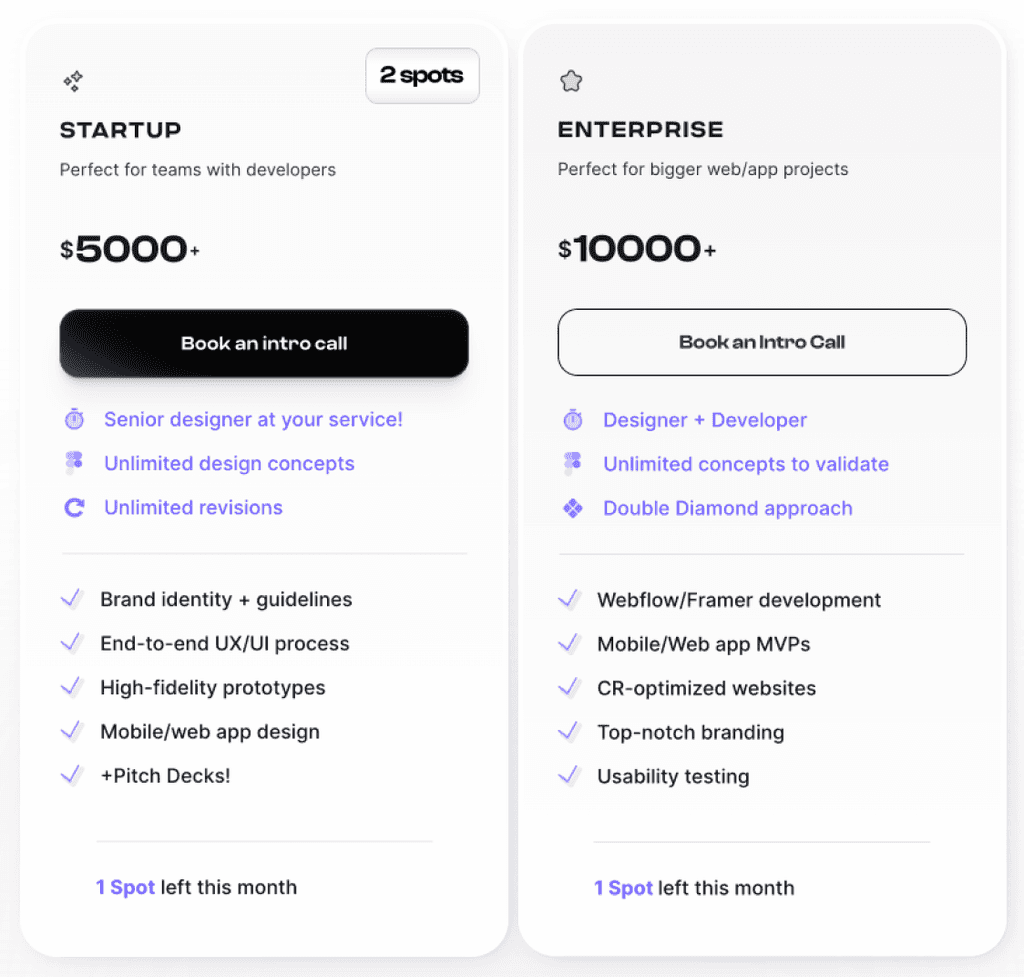Select the Senior designer at your service link
1024x977 pixels.
pyautogui.click(x=251, y=419)
